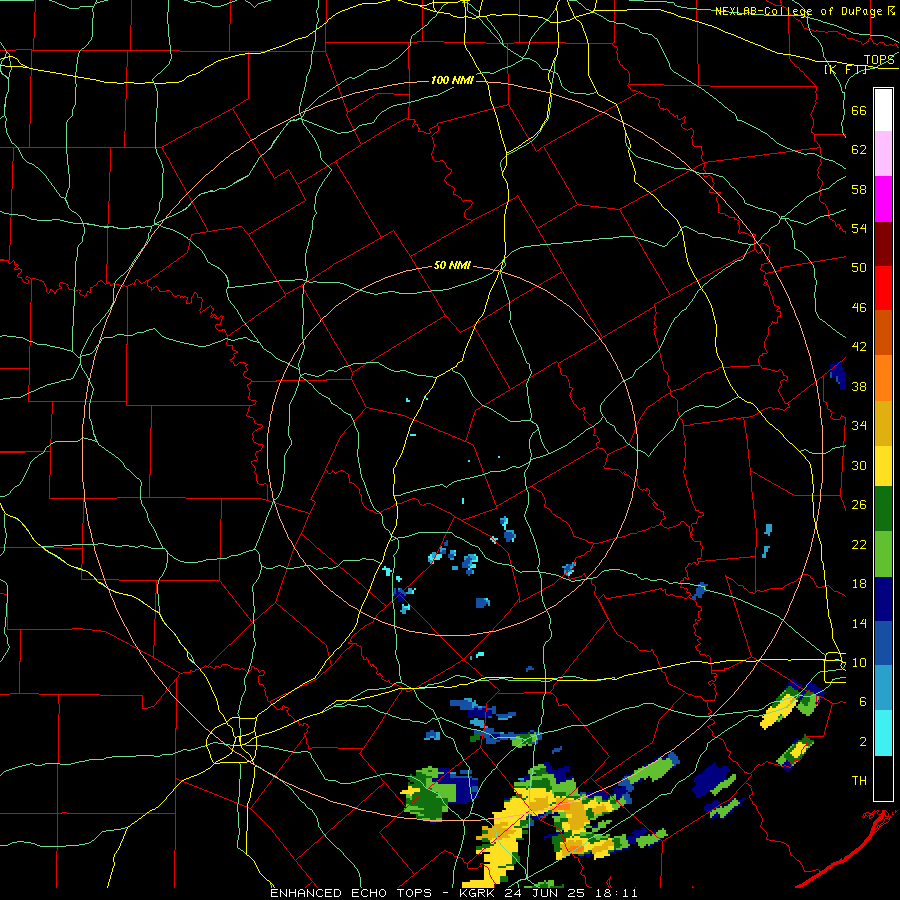Click the legend value 22

click(859, 545)
